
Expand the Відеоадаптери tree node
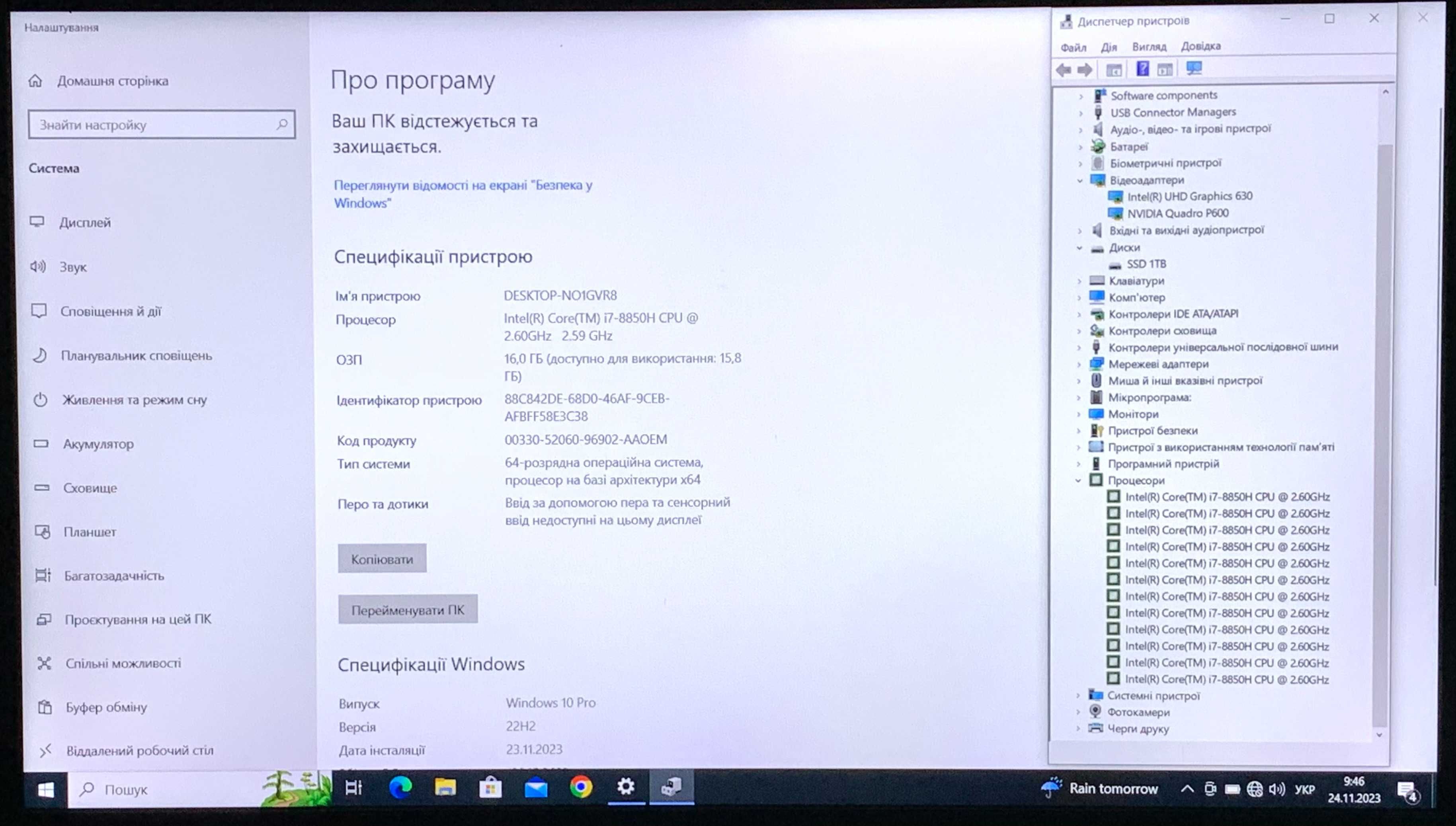point(1079,179)
